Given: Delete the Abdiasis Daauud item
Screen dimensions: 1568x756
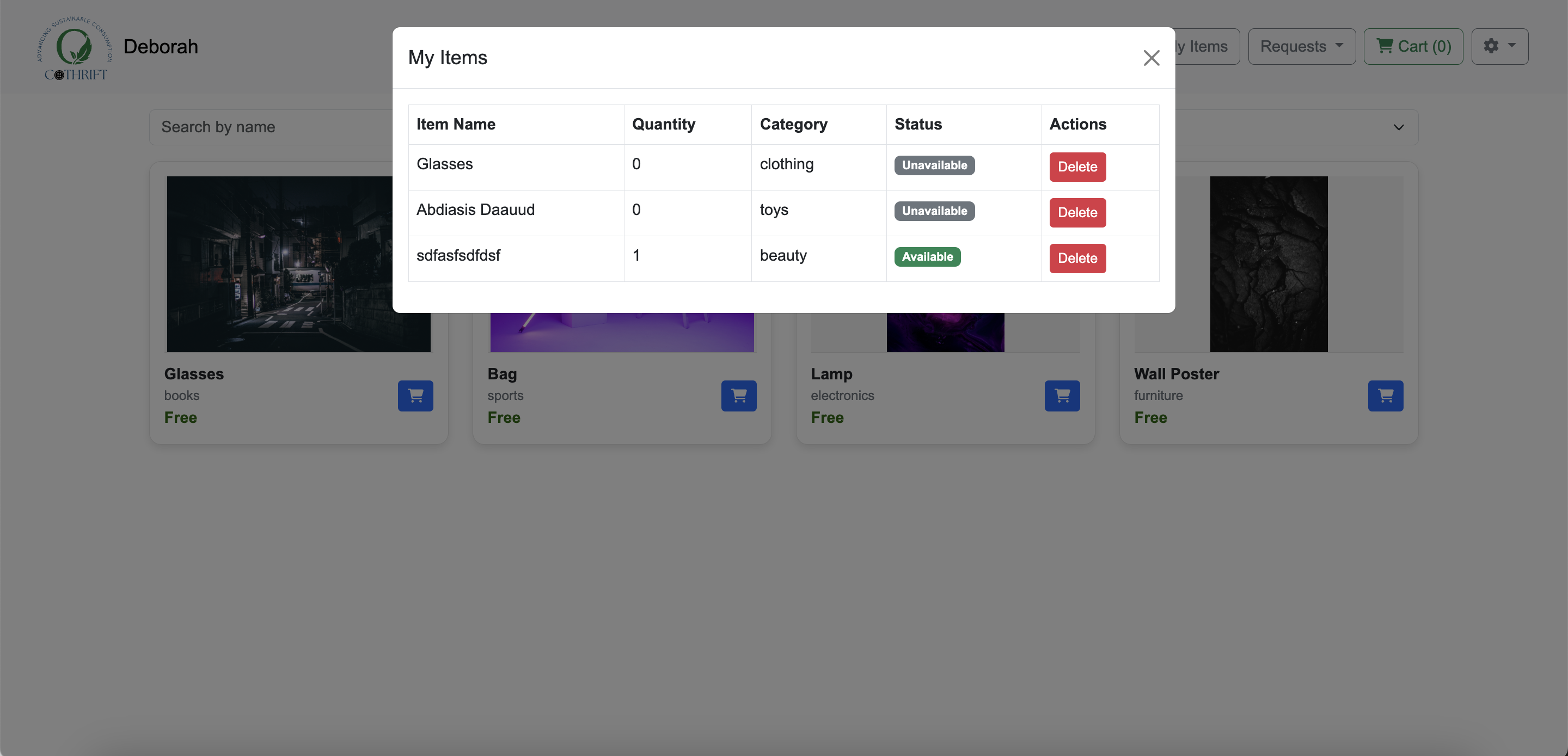Looking at the screenshot, I should (1077, 212).
